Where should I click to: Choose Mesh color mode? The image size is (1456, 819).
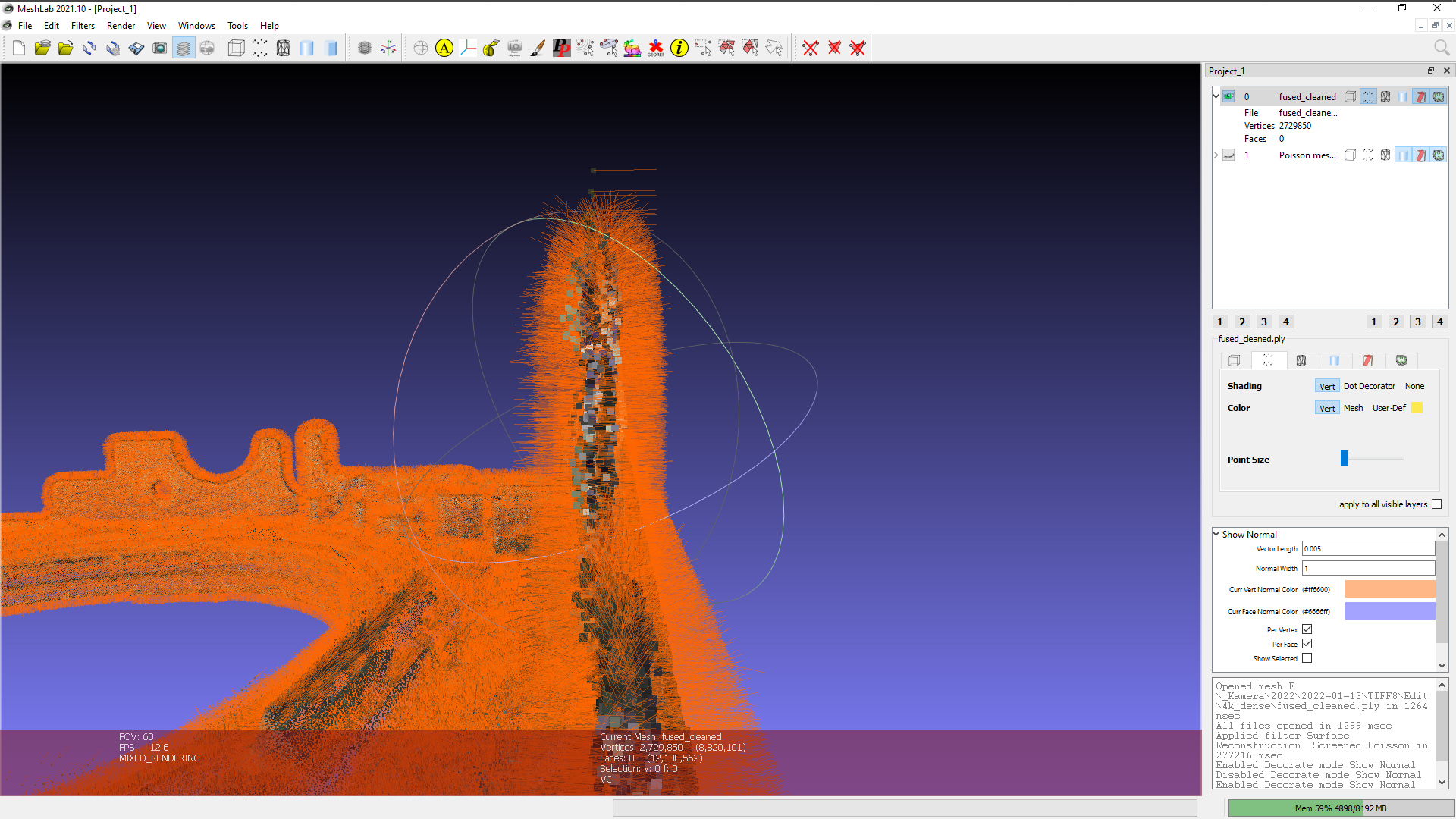[x=1353, y=408]
